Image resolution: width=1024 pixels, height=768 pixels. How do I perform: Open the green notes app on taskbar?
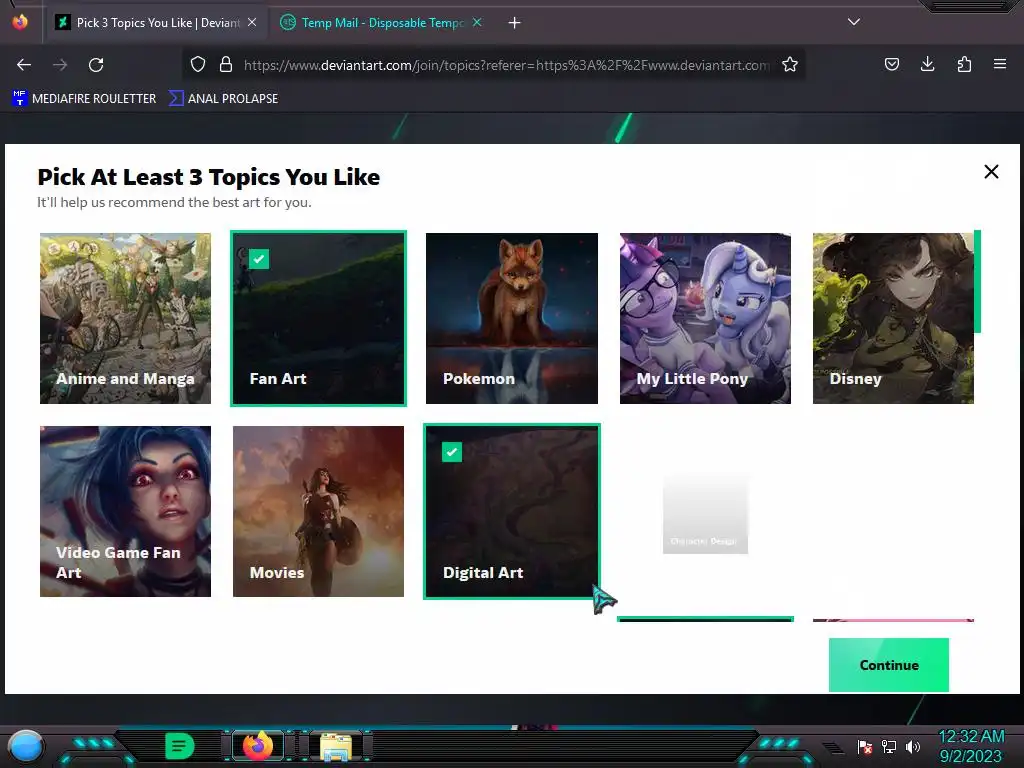(x=180, y=746)
